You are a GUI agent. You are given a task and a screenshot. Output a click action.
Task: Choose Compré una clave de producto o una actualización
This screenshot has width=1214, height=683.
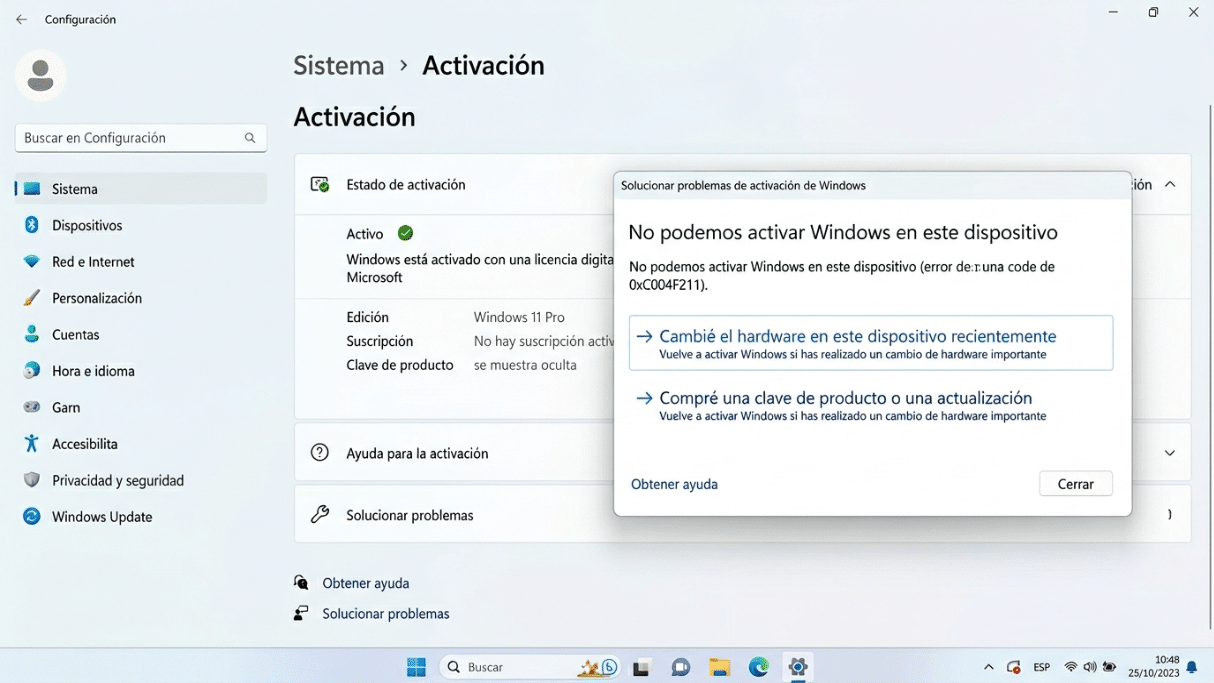(871, 404)
